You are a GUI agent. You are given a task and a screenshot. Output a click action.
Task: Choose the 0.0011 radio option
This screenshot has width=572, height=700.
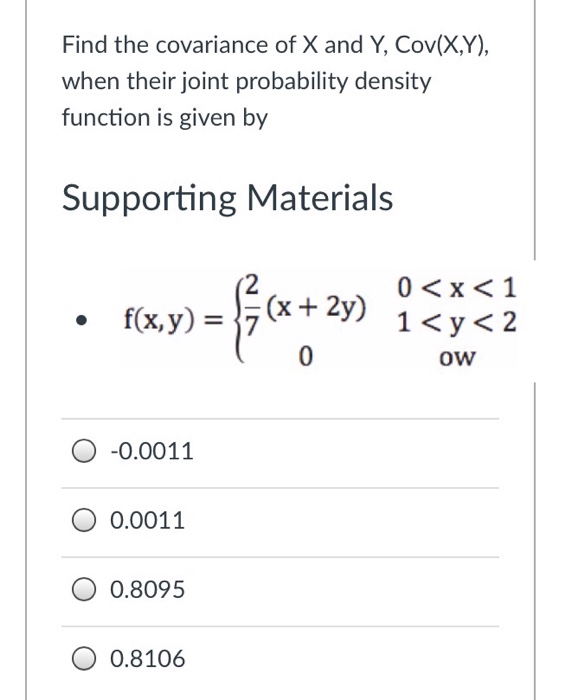click(x=84, y=520)
